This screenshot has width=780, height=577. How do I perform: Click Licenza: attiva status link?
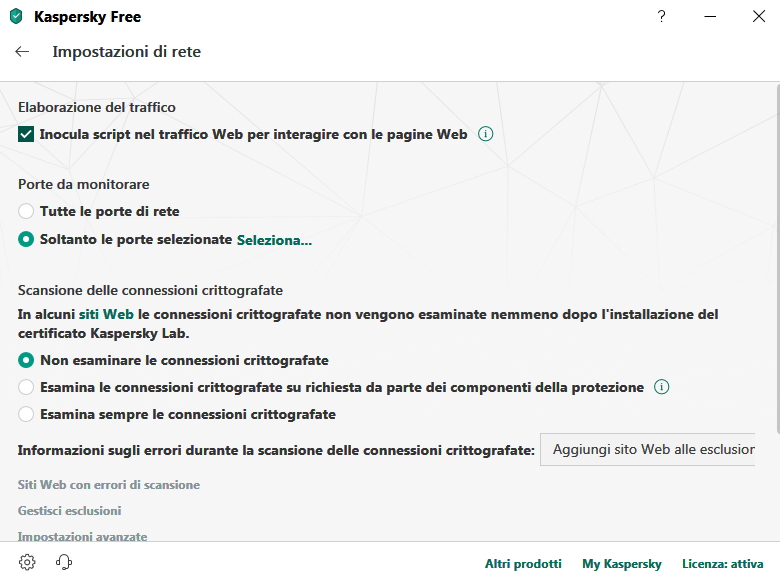pos(722,564)
